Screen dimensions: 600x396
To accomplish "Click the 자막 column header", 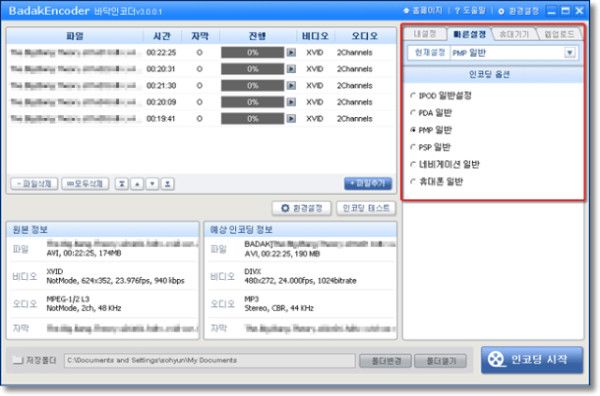I will click(x=200, y=36).
